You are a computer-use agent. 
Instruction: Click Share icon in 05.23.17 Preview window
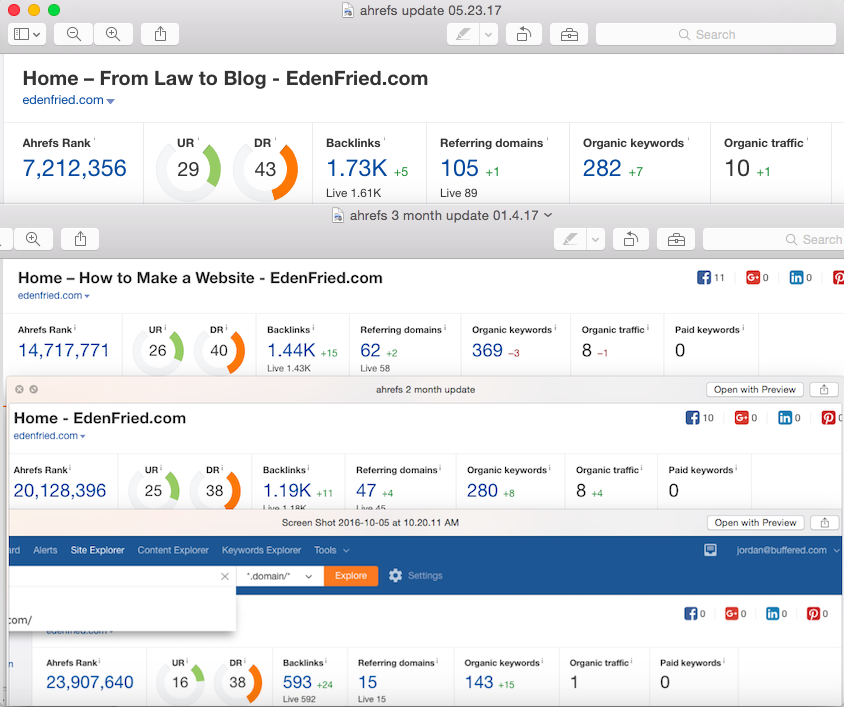coord(160,34)
